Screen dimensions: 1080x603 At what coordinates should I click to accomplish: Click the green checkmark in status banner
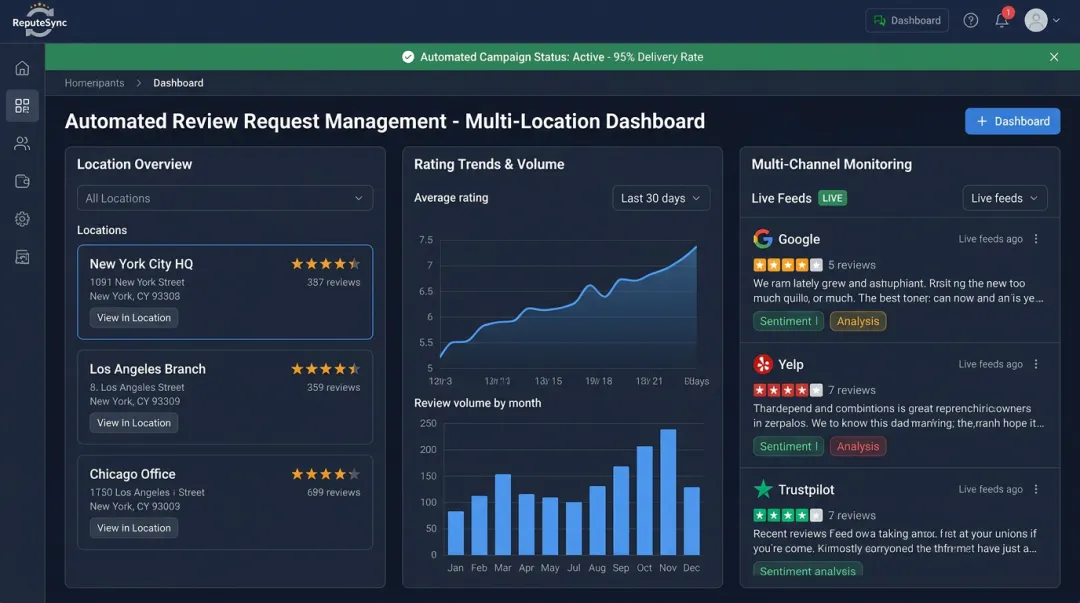[408, 57]
